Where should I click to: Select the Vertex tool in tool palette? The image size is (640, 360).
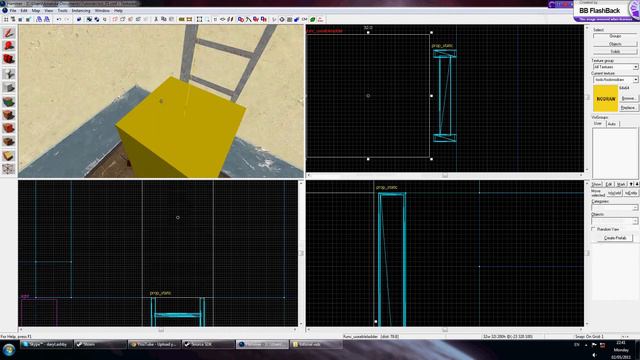point(9,169)
